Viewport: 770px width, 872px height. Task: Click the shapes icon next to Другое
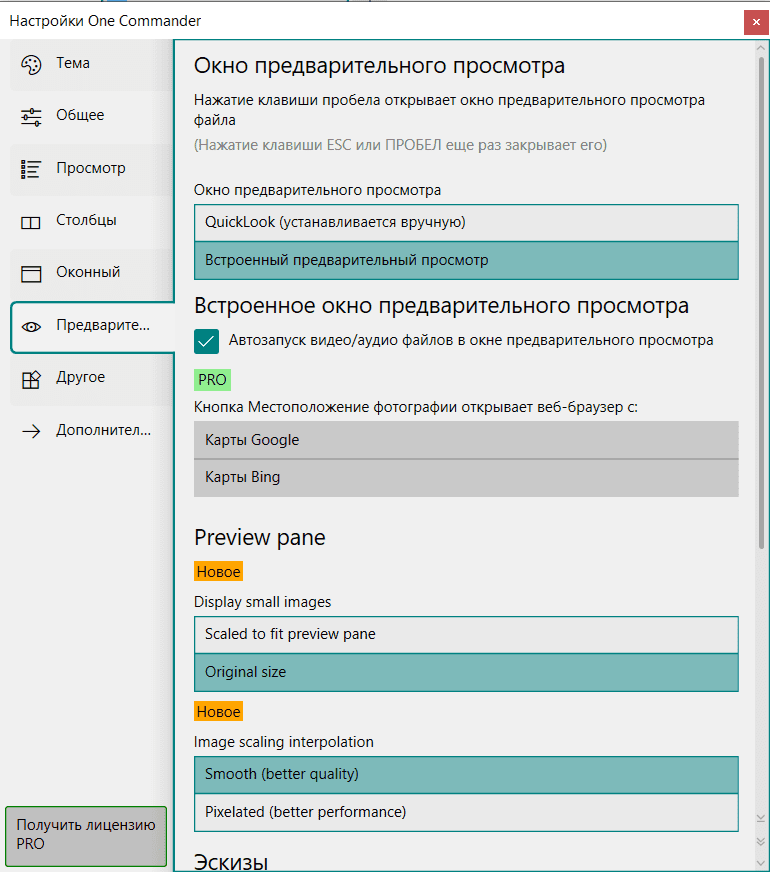[x=31, y=378]
